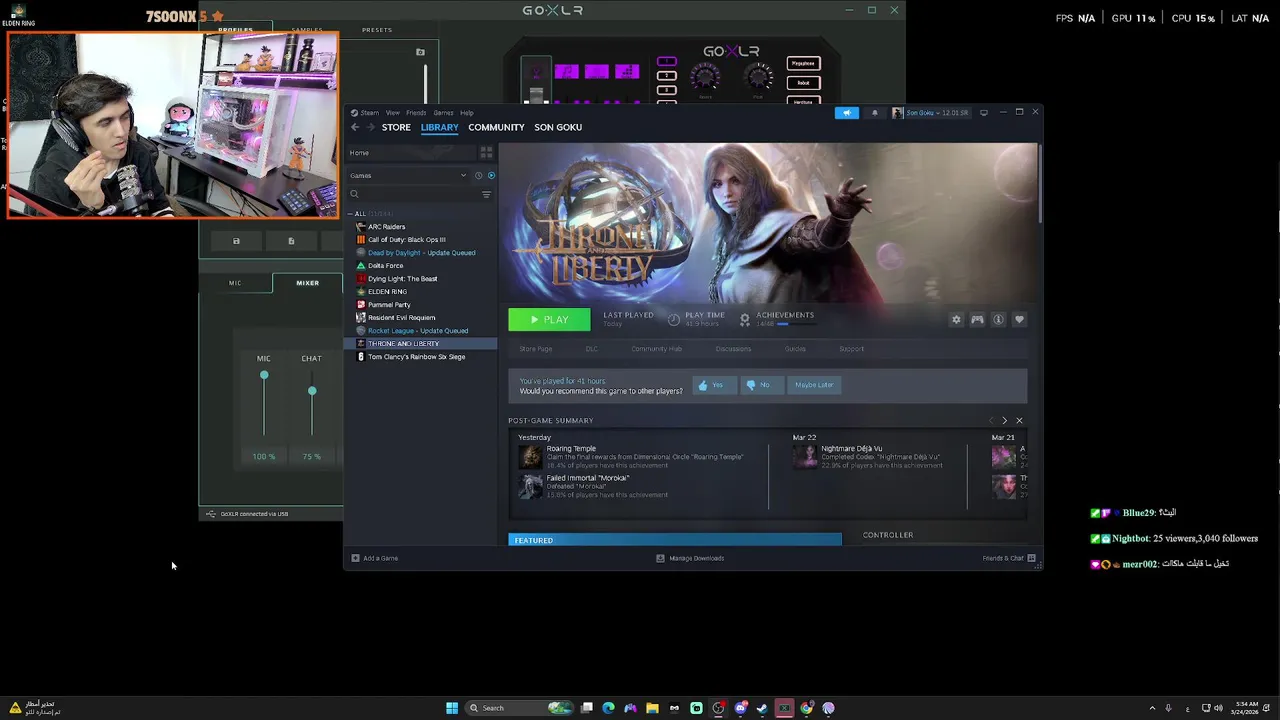
Task: Open the Steam menu
Action: click(x=369, y=113)
